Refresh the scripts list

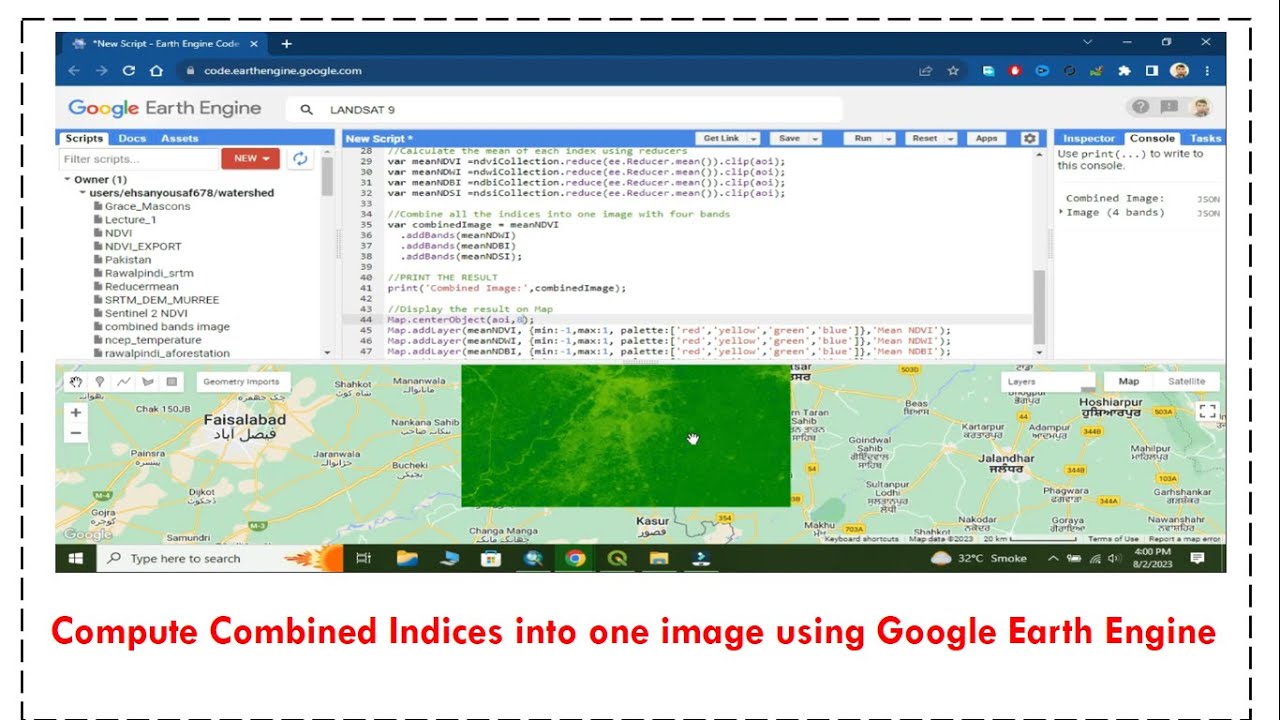300,158
